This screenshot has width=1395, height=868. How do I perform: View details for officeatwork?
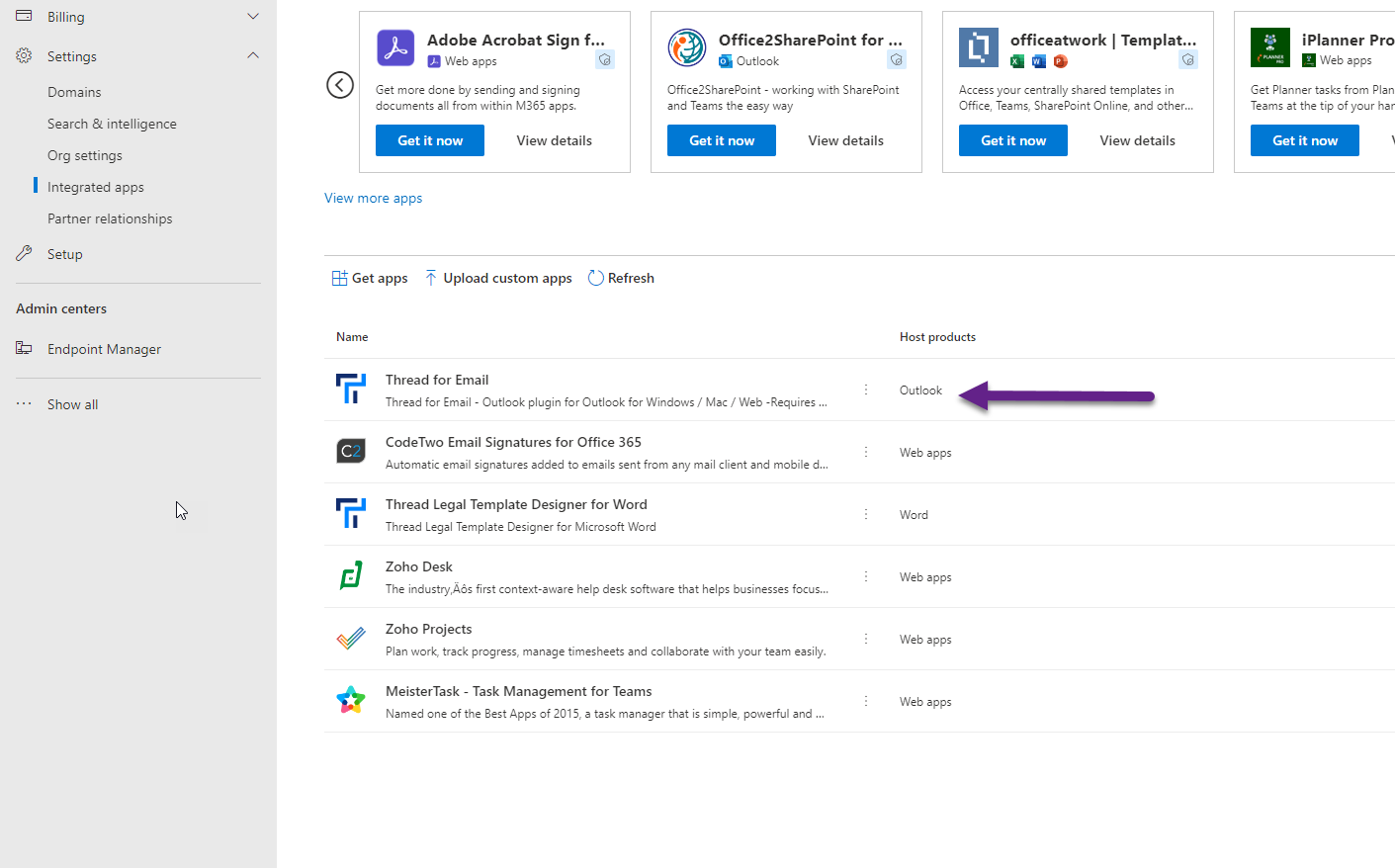1138,140
